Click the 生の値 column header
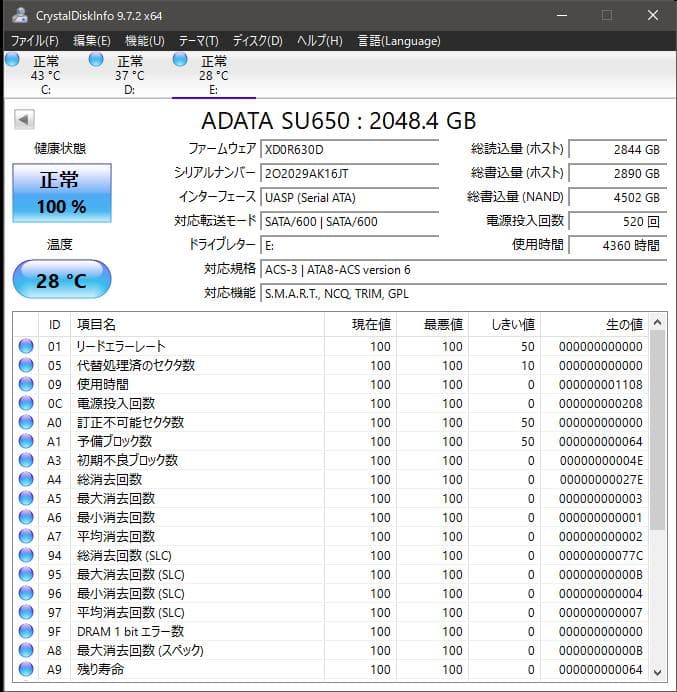The height and width of the screenshot is (692, 677). click(x=594, y=324)
